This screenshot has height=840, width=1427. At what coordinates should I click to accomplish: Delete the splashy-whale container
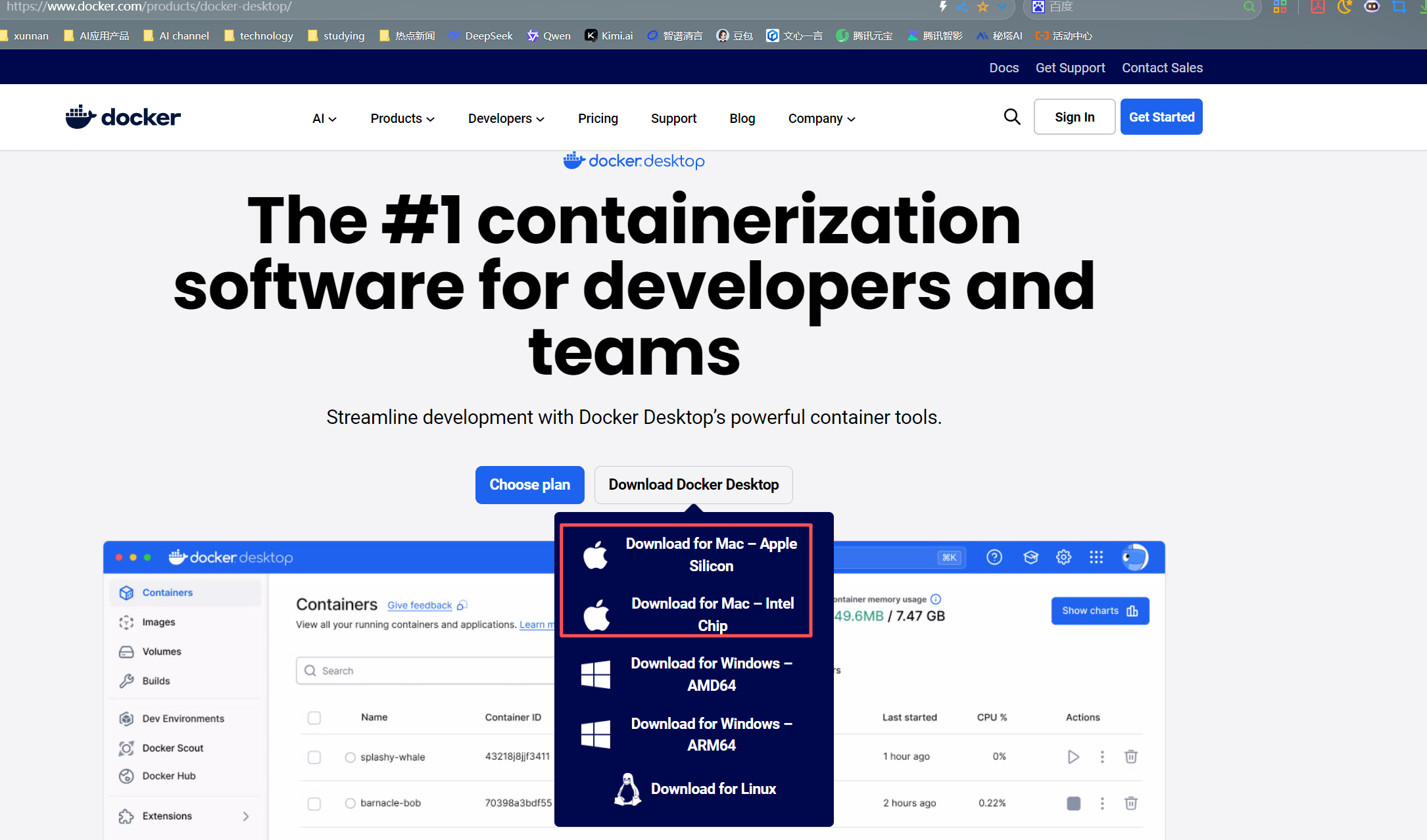click(x=1131, y=757)
